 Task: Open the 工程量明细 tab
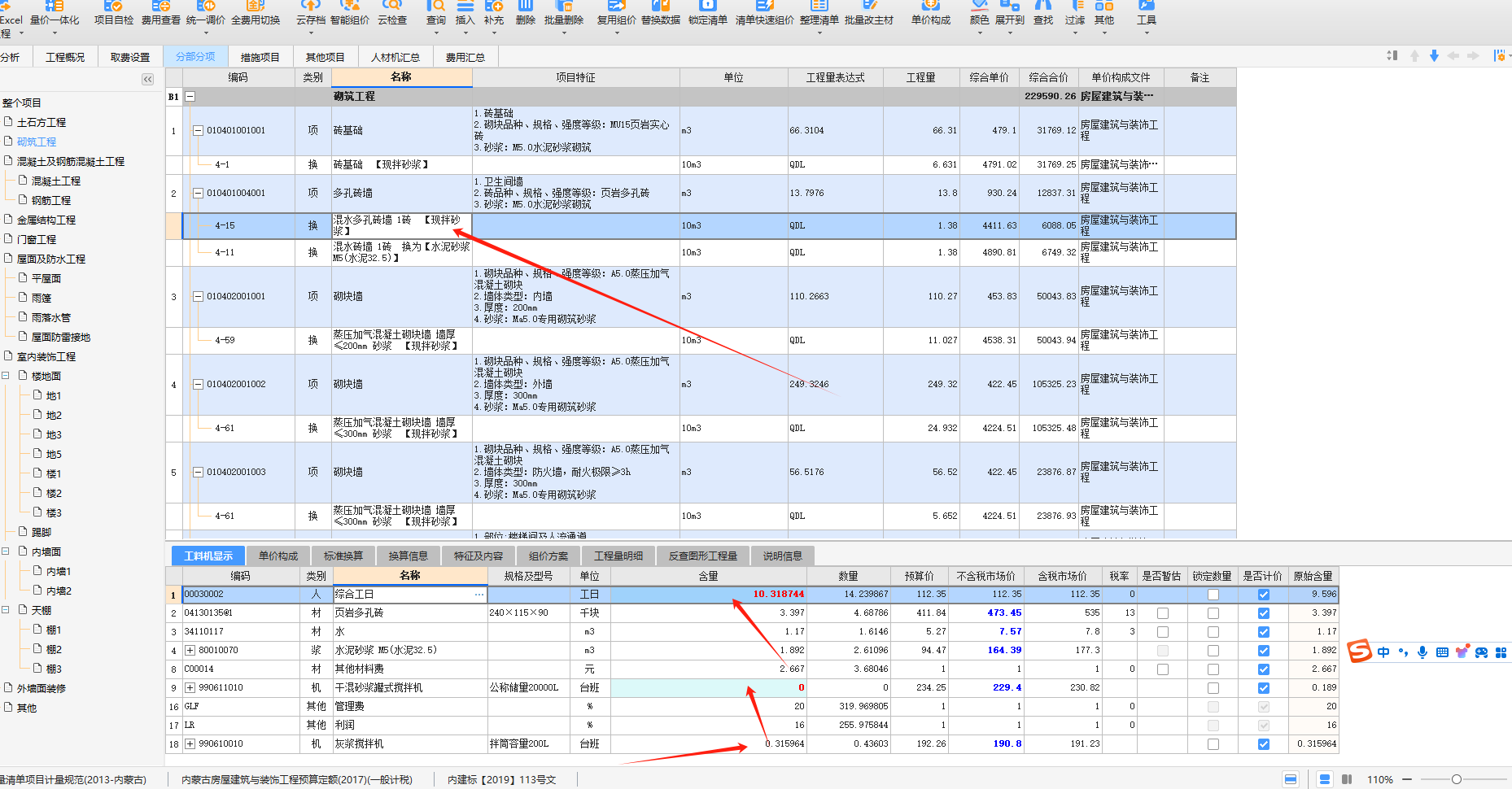pos(618,556)
